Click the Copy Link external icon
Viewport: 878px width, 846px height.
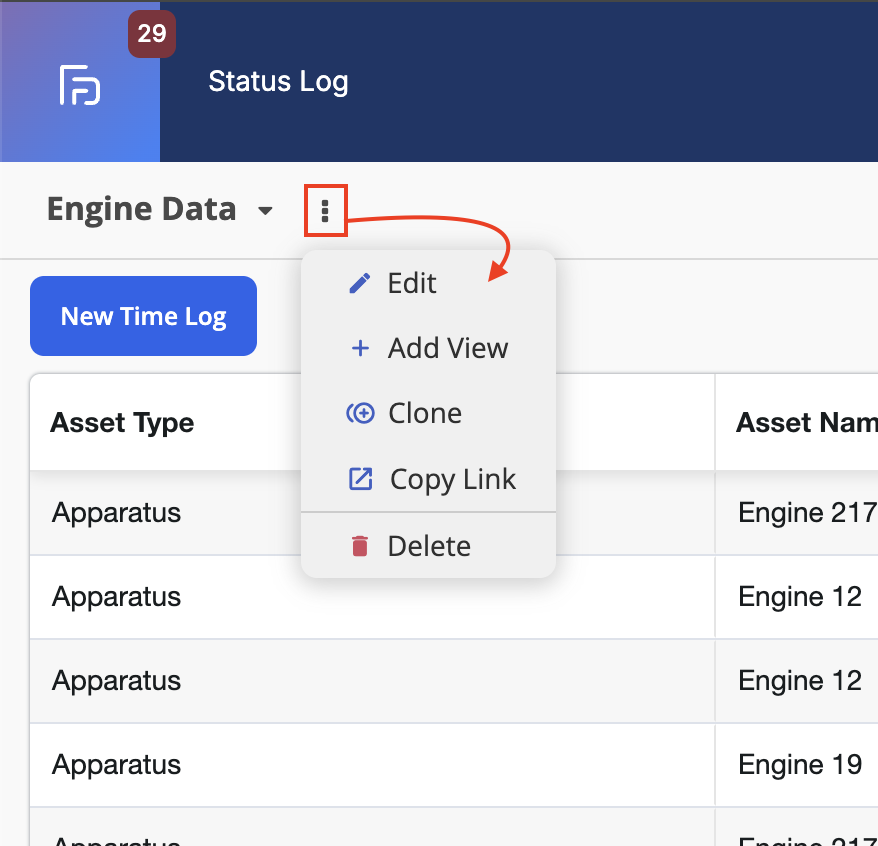(x=361, y=479)
